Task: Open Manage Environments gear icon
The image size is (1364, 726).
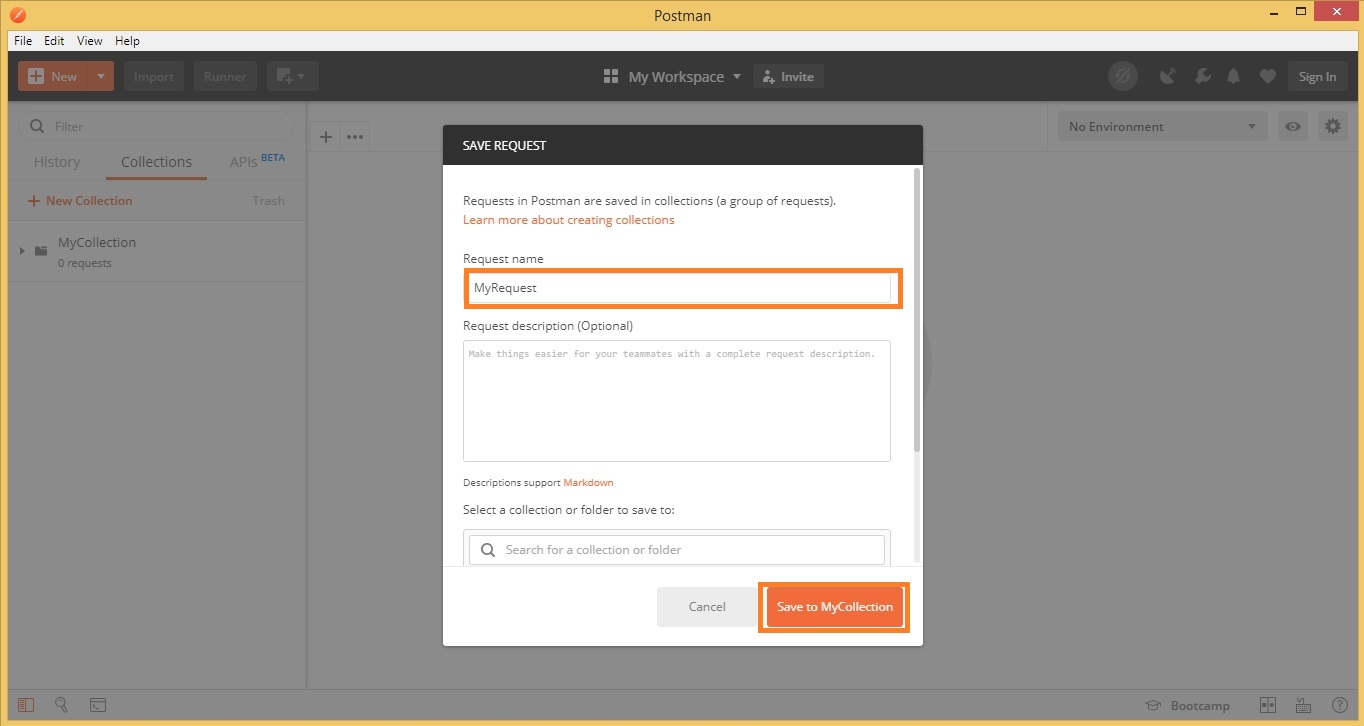Action: (x=1332, y=127)
